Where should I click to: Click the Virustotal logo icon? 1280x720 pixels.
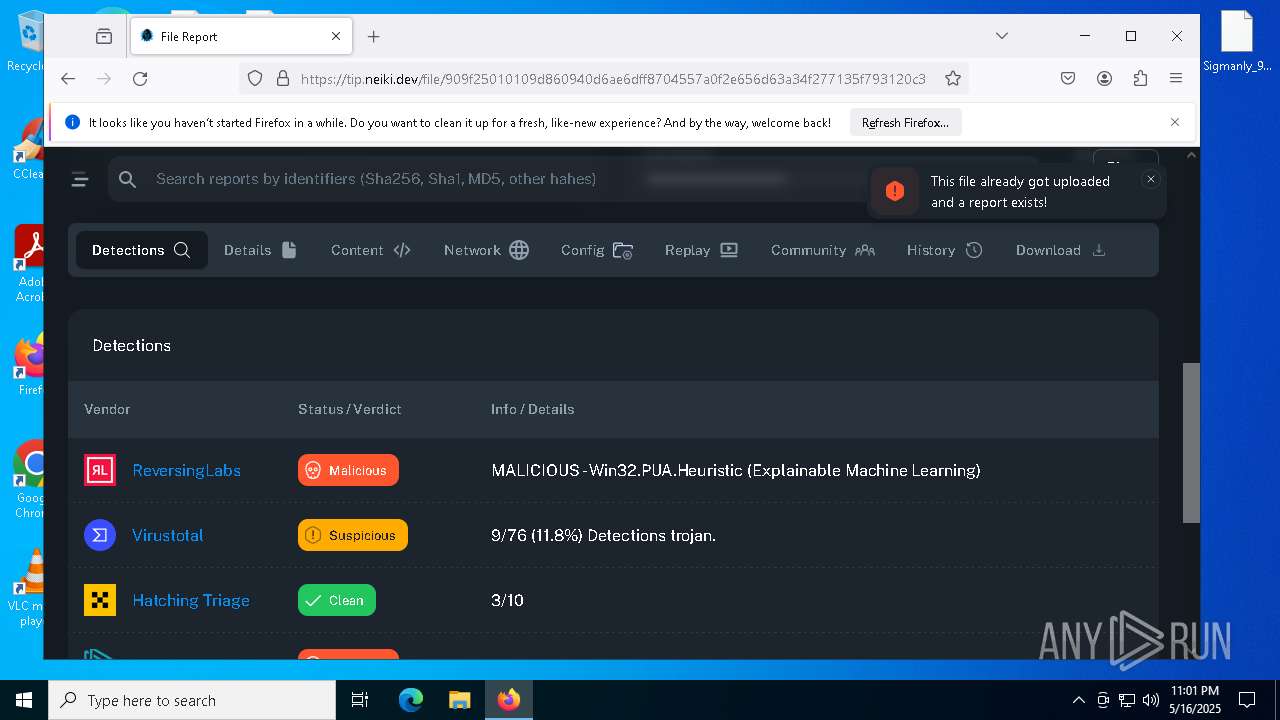[100, 535]
